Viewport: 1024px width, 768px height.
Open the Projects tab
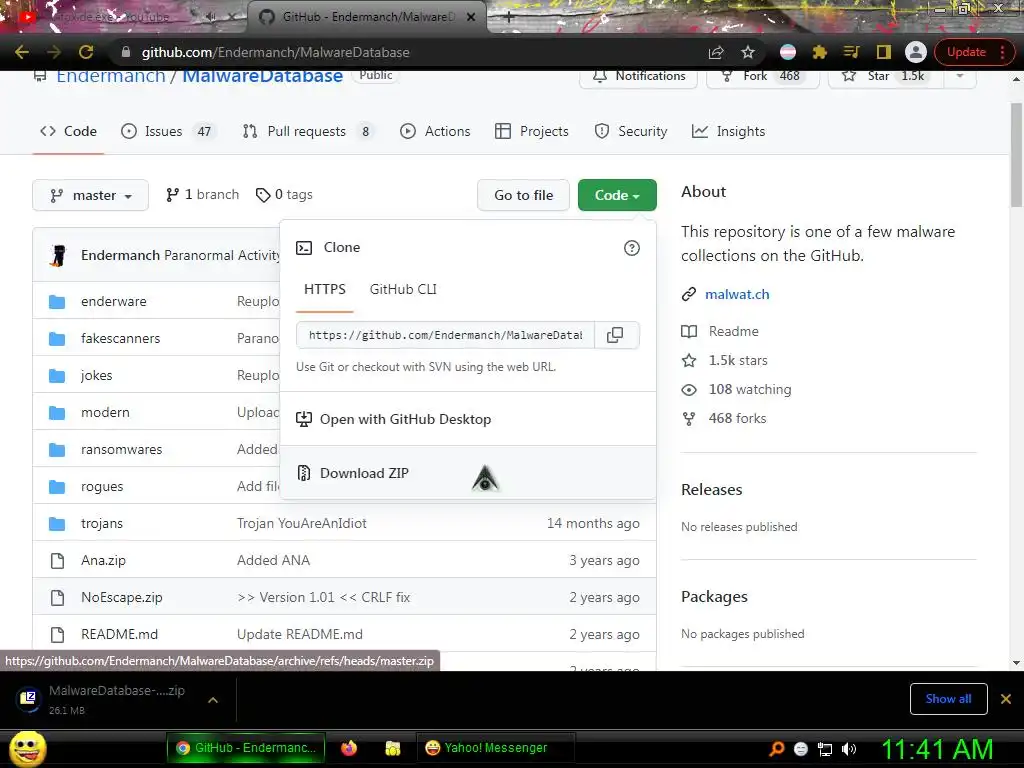tap(532, 131)
